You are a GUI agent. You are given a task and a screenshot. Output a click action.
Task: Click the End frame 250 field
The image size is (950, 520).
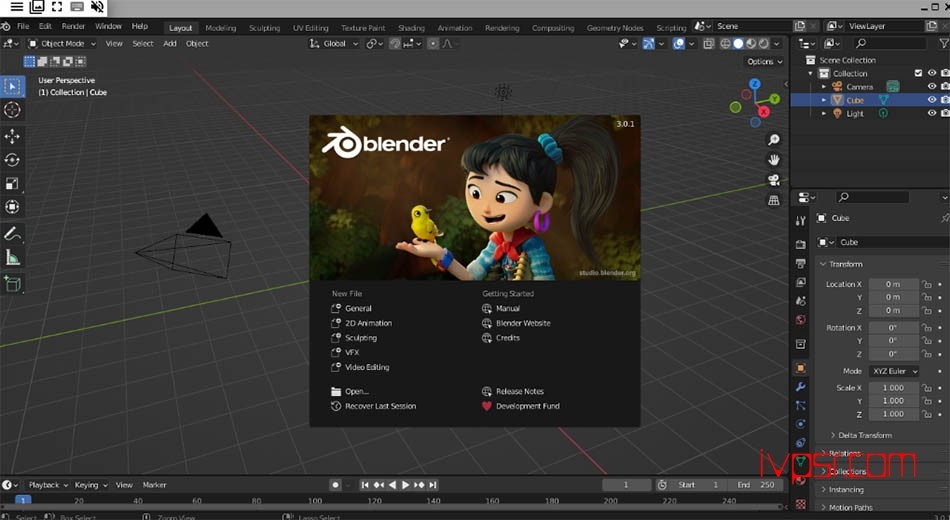pyautogui.click(x=756, y=485)
